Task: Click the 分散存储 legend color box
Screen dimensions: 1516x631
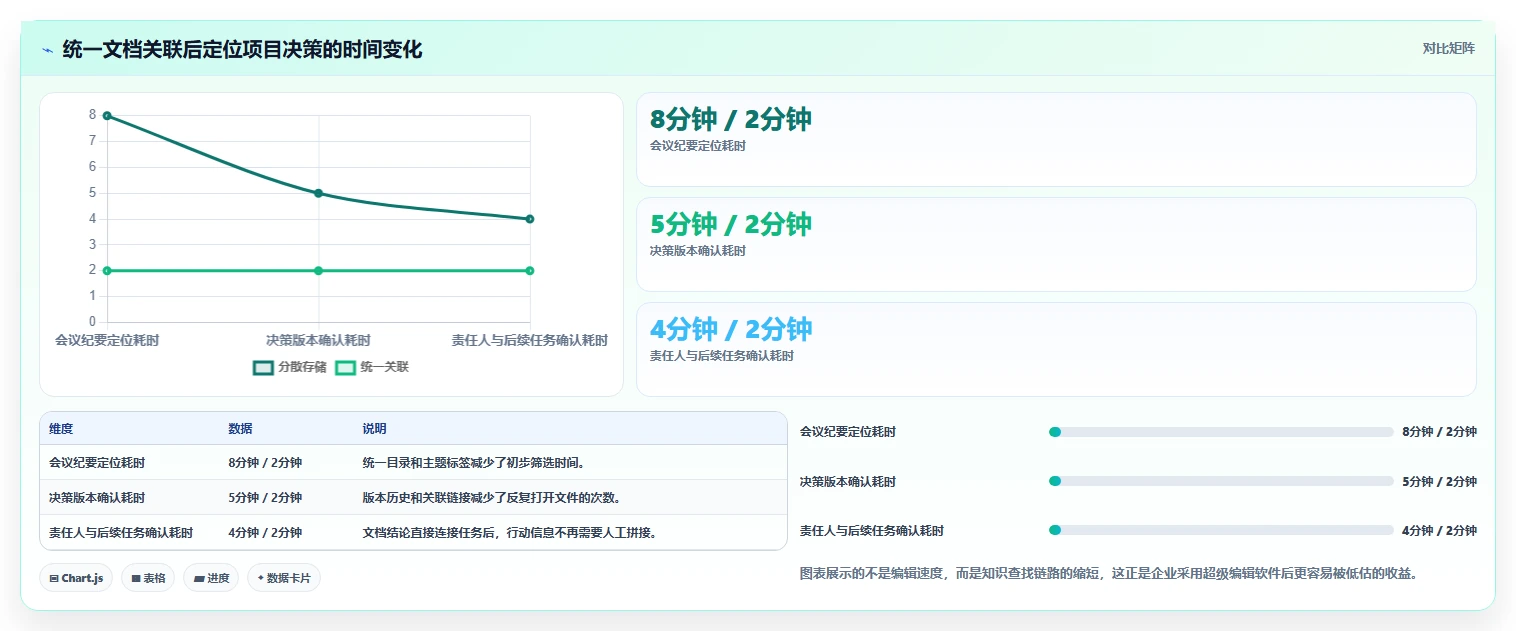Action: pyautogui.click(x=263, y=367)
